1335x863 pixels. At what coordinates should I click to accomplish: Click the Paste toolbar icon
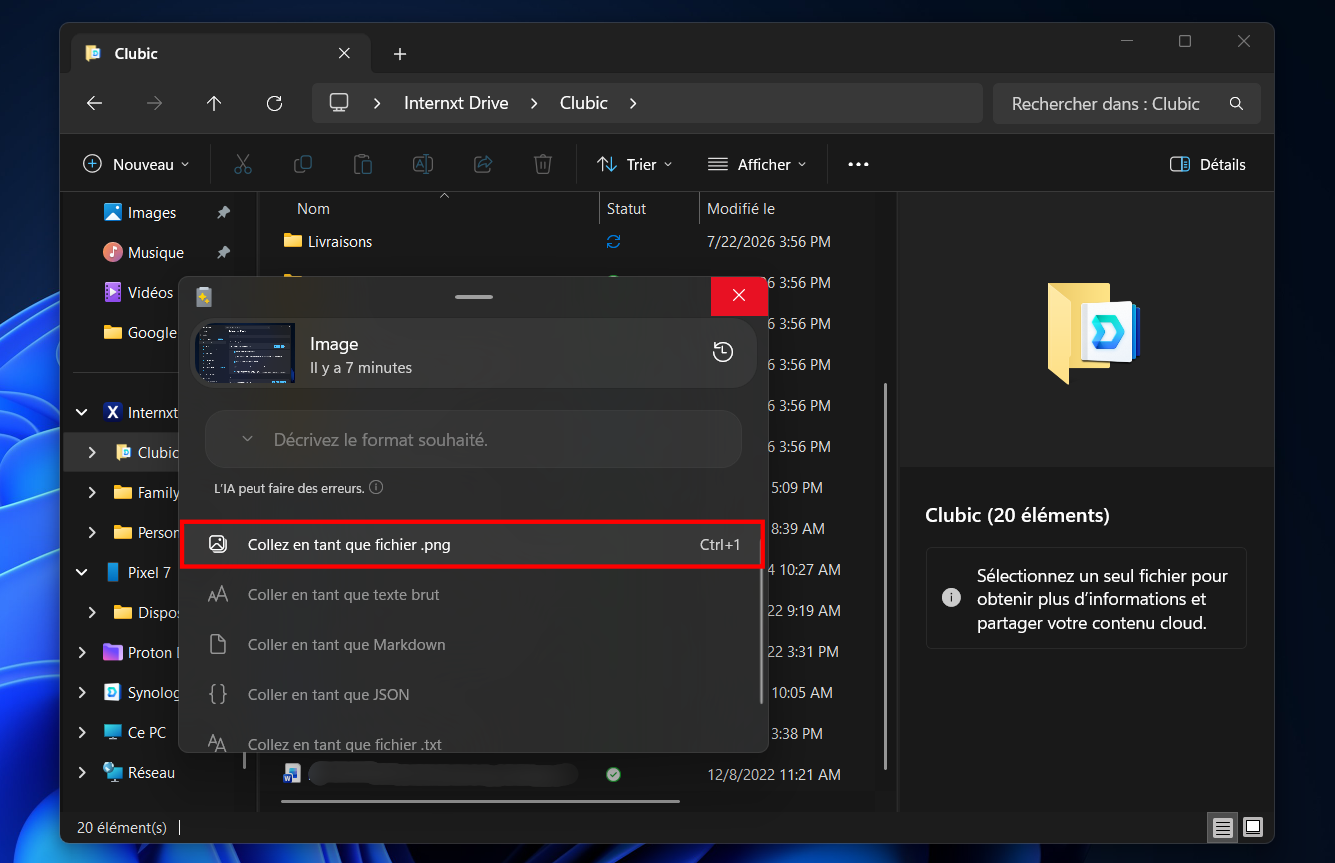363,164
